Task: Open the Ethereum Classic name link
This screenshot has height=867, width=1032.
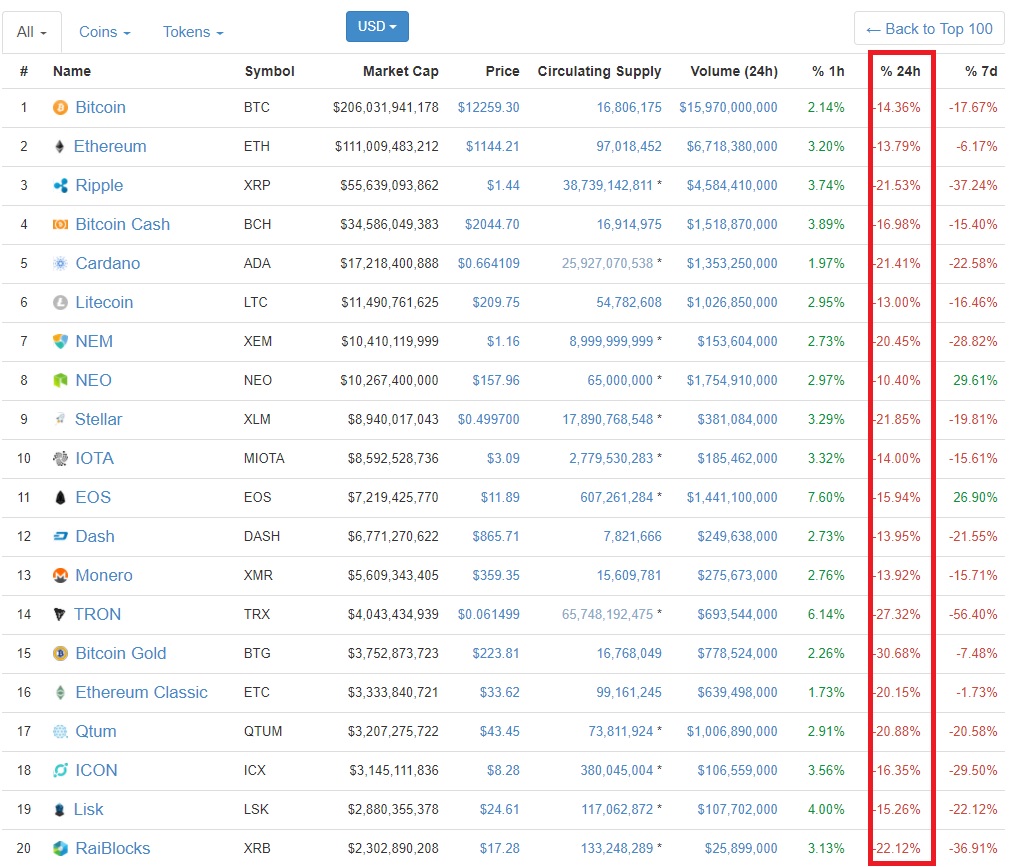Action: 141,692
